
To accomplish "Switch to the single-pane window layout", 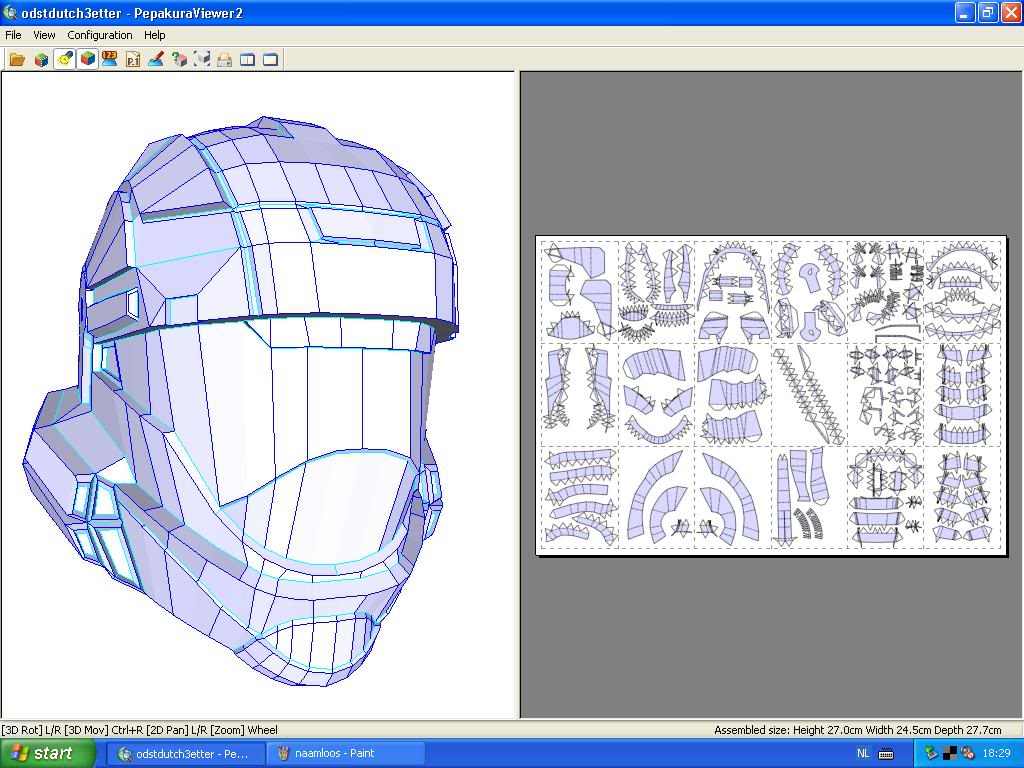I will point(270,60).
